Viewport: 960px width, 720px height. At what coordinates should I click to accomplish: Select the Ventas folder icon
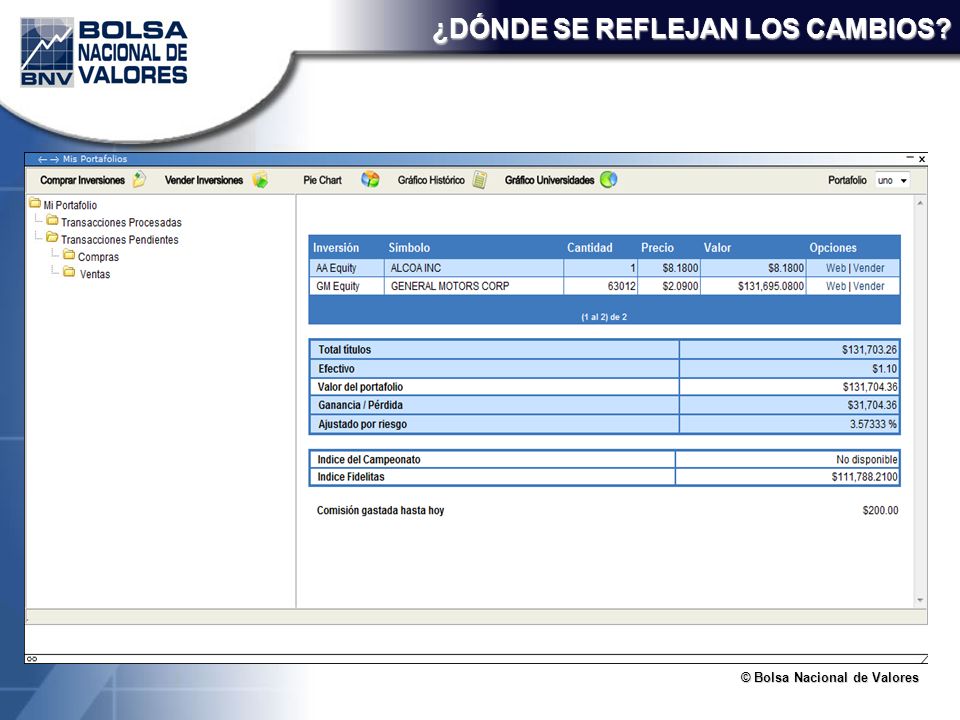[69, 272]
